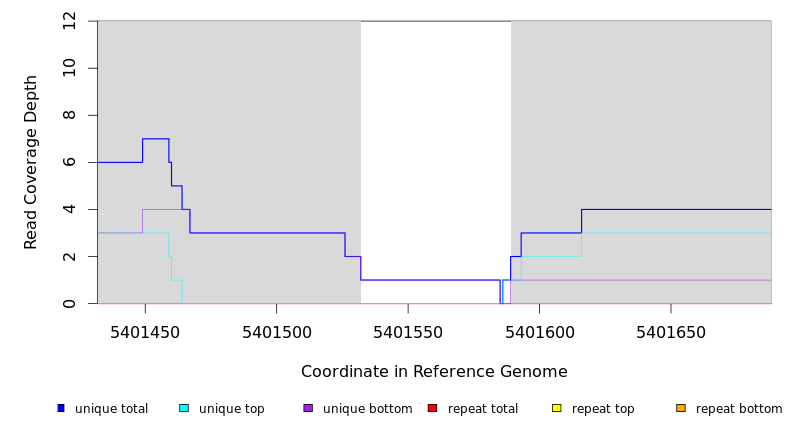Click the "Coordinate in Reference Genome" axis title
The image size is (792, 432).
(434, 372)
